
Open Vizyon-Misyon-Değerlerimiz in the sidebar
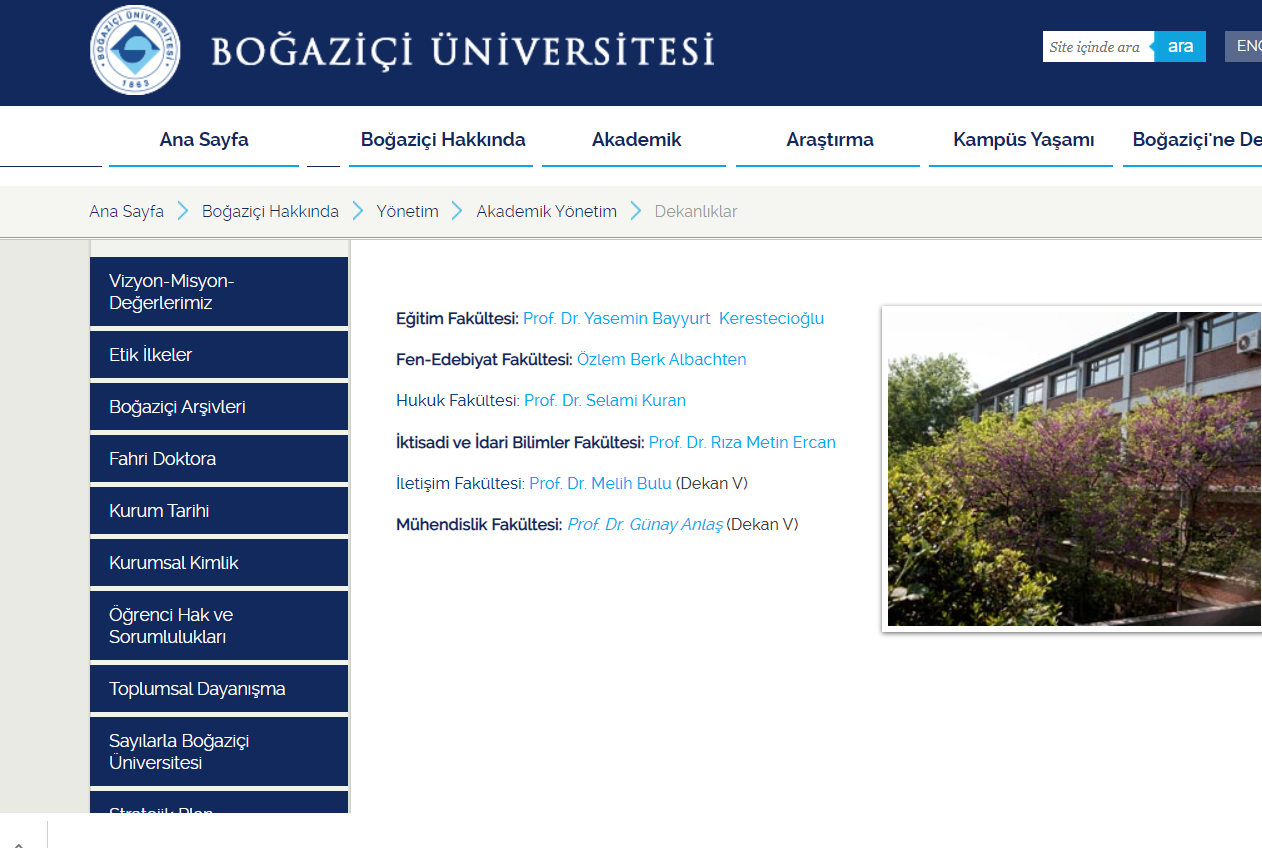pyautogui.click(x=219, y=292)
